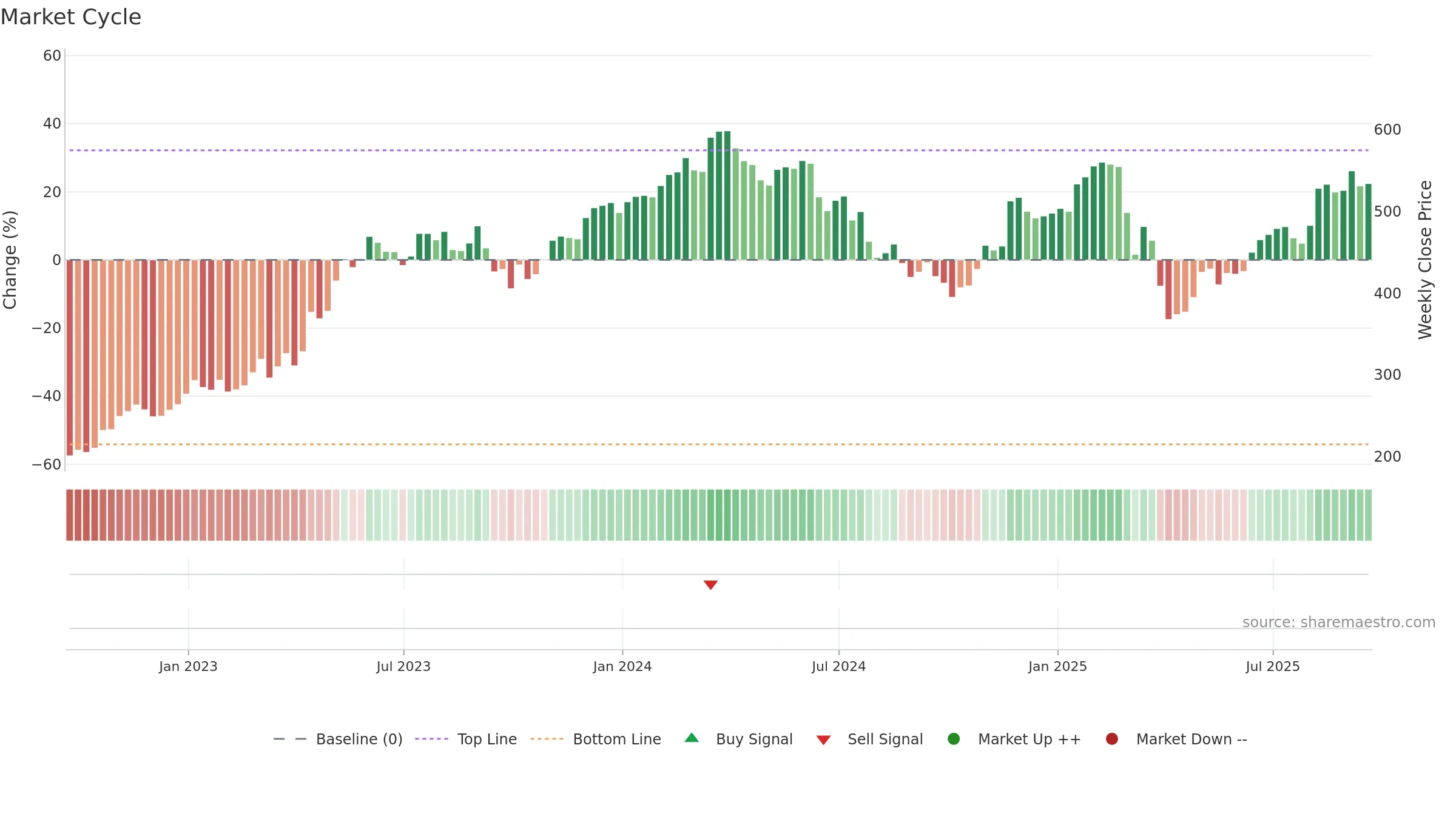Click the purple dotted Top Line legend sample
Viewport: 1456px width, 819px height.
coord(431,739)
